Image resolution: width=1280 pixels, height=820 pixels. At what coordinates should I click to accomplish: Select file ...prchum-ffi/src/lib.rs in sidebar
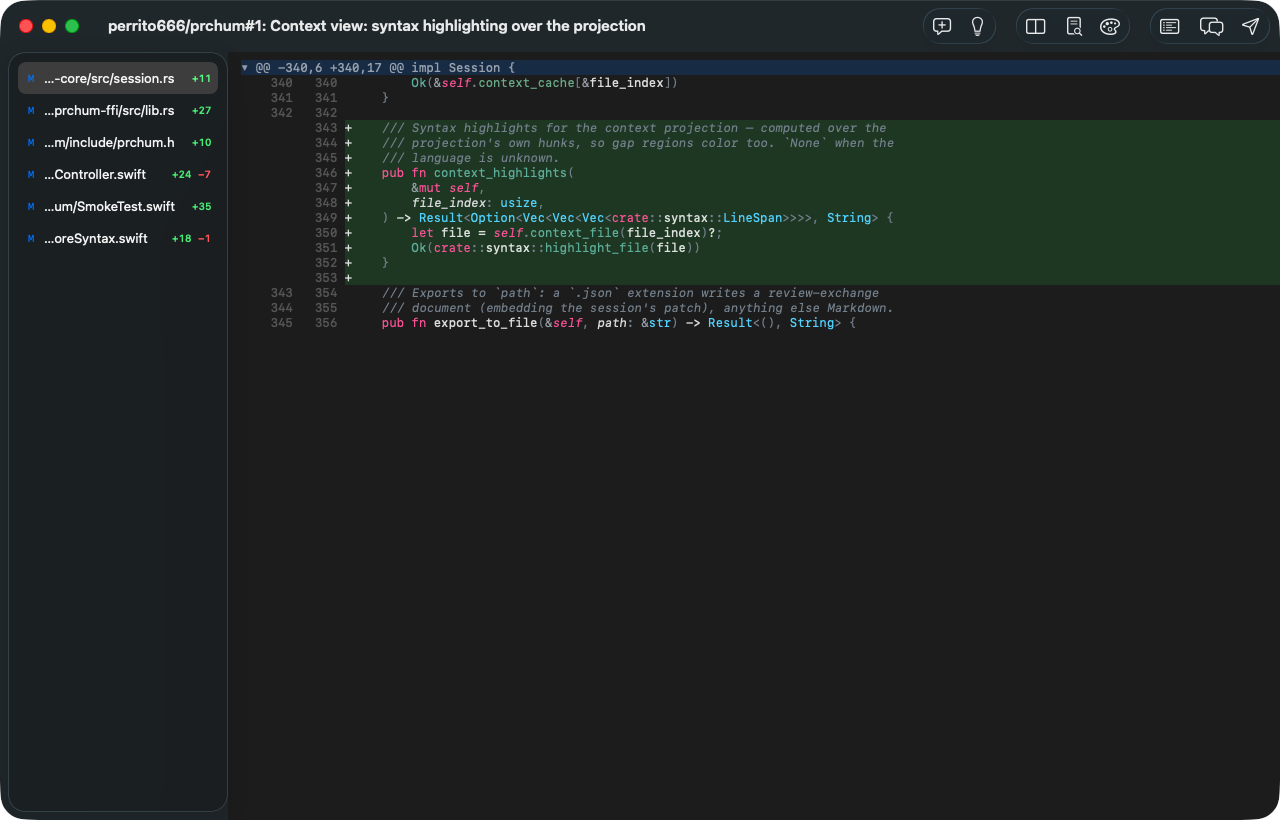(x=118, y=110)
